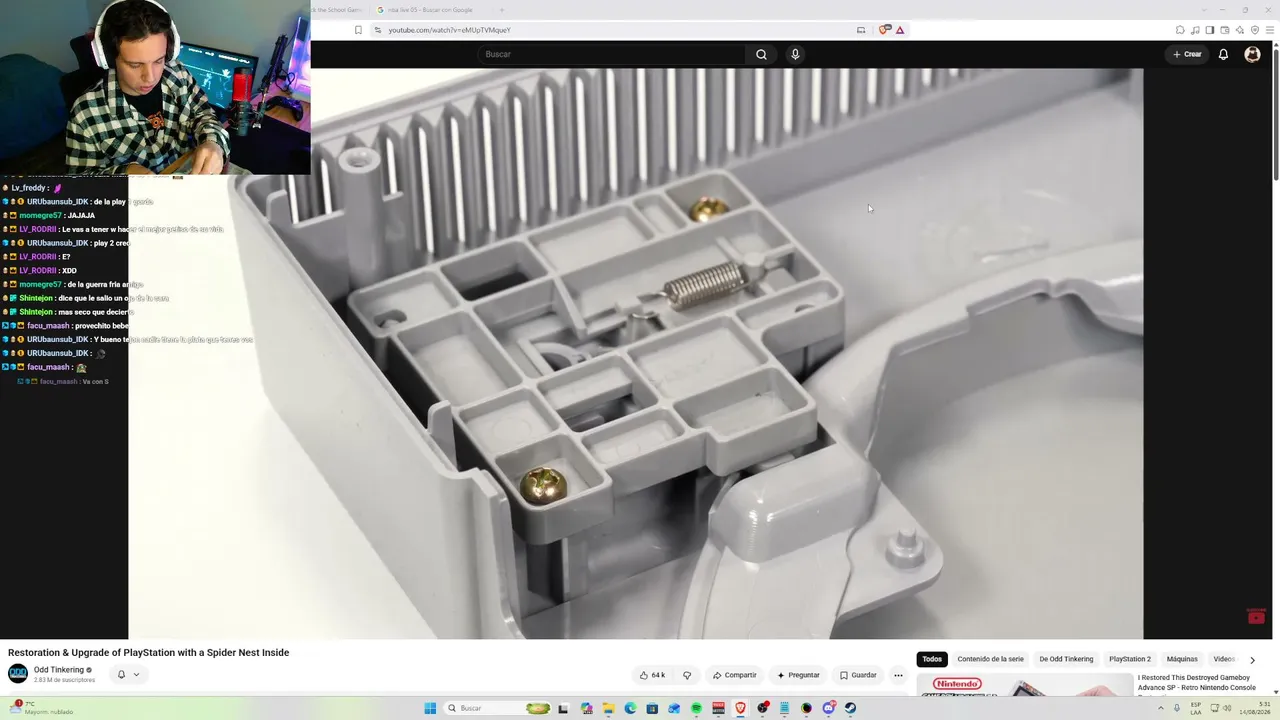Click the video player to pause

pyautogui.click(x=636, y=353)
